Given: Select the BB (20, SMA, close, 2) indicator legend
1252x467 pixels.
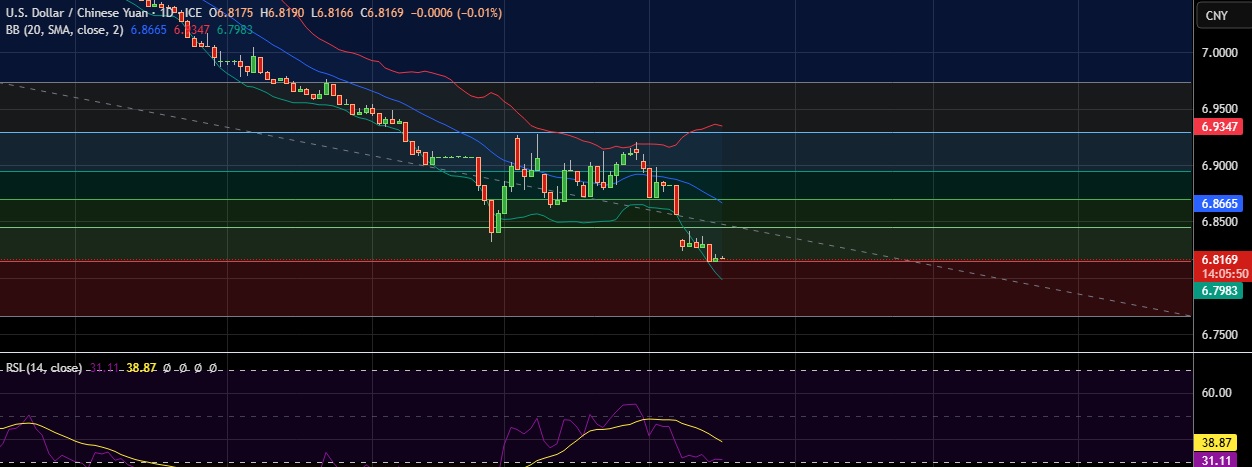Looking at the screenshot, I should tap(64, 30).
